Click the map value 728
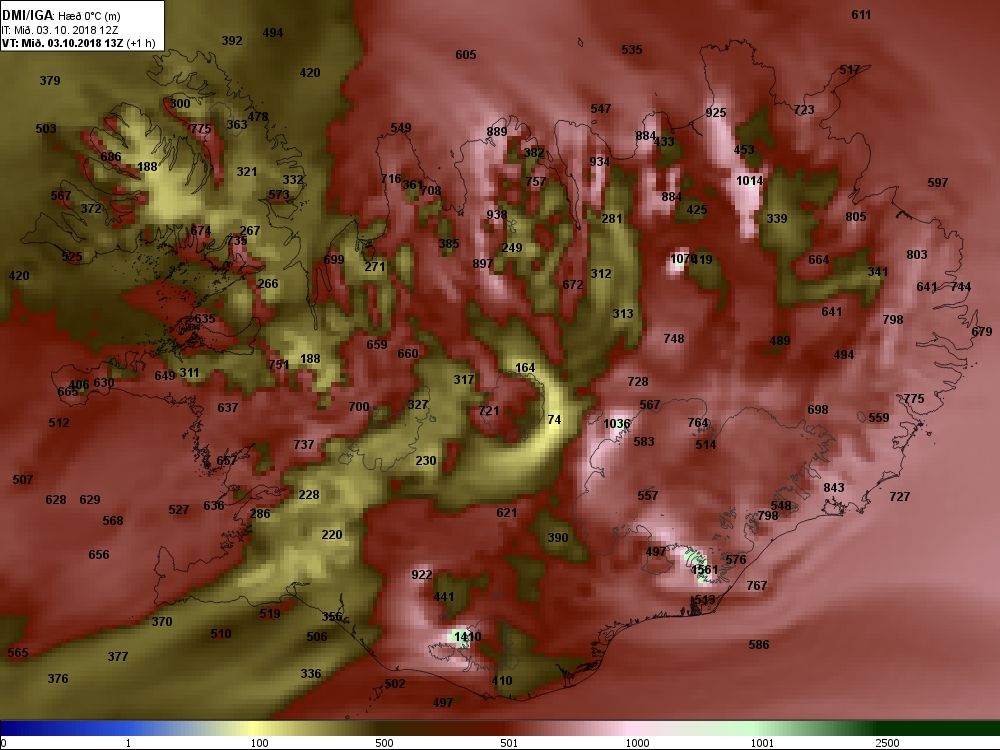The image size is (1000, 750). [x=638, y=381]
